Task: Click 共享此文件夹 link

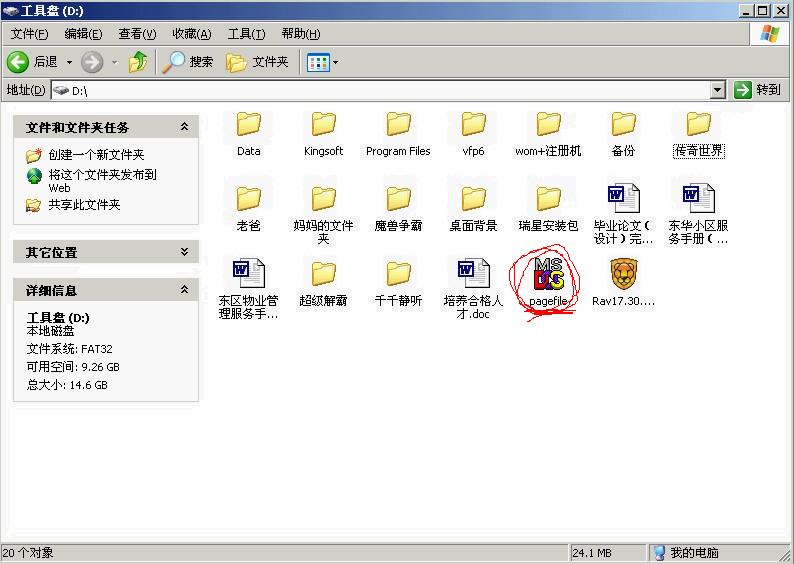Action: 84,205
